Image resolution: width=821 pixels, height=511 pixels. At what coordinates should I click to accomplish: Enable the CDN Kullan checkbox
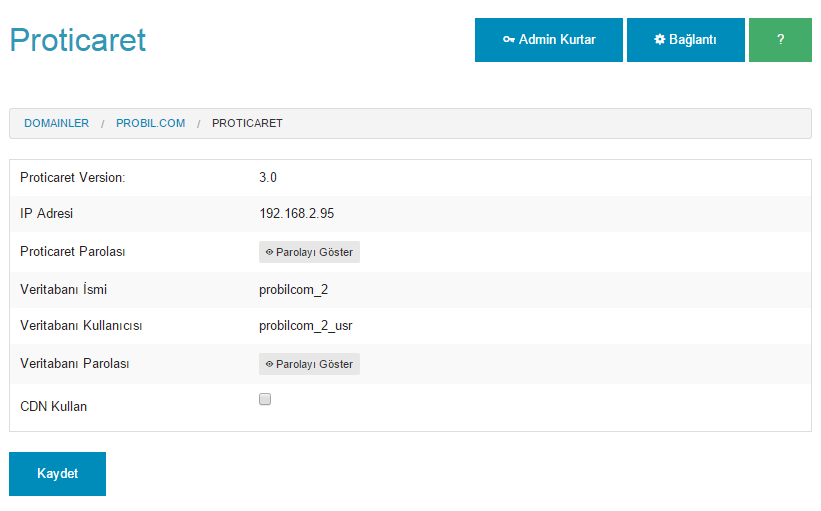265,399
